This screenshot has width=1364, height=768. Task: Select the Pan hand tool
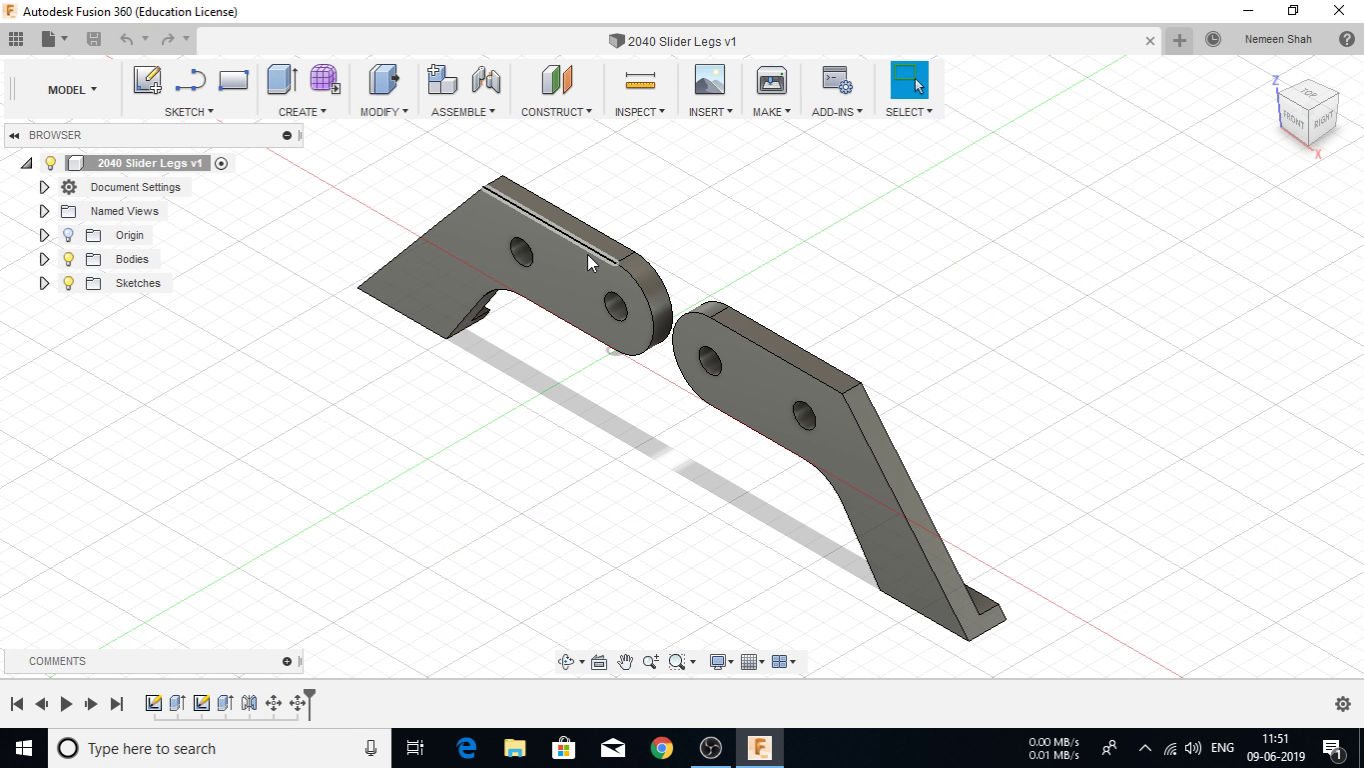point(625,662)
